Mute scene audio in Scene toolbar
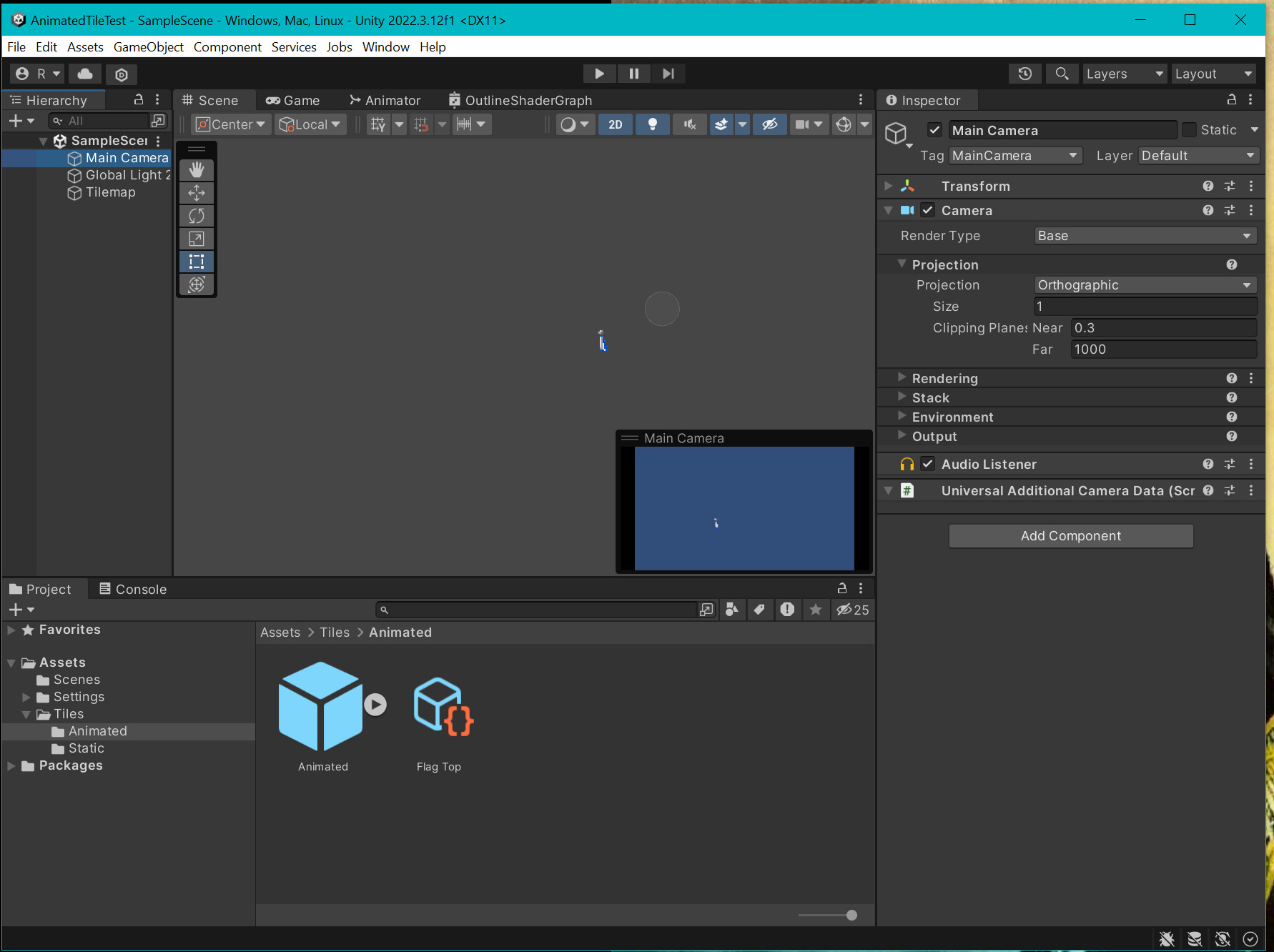Screen dimensions: 1274x952 [688, 124]
